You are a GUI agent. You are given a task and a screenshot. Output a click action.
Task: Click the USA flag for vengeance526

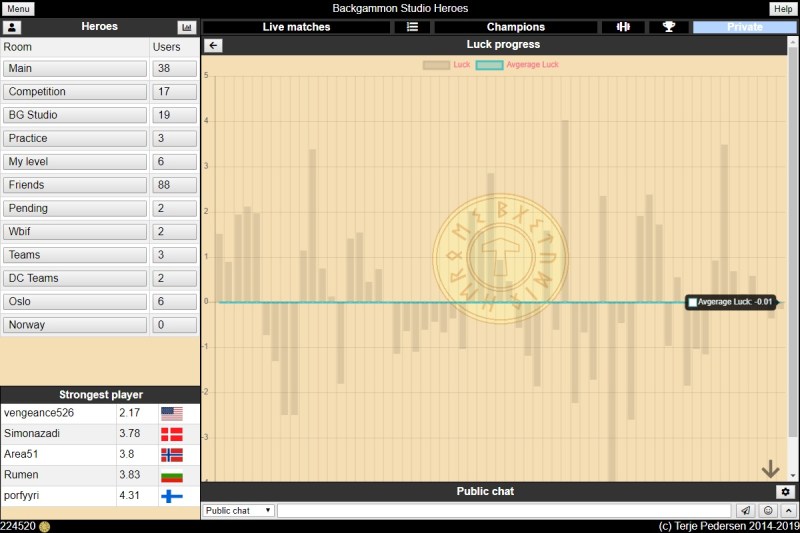coord(172,414)
